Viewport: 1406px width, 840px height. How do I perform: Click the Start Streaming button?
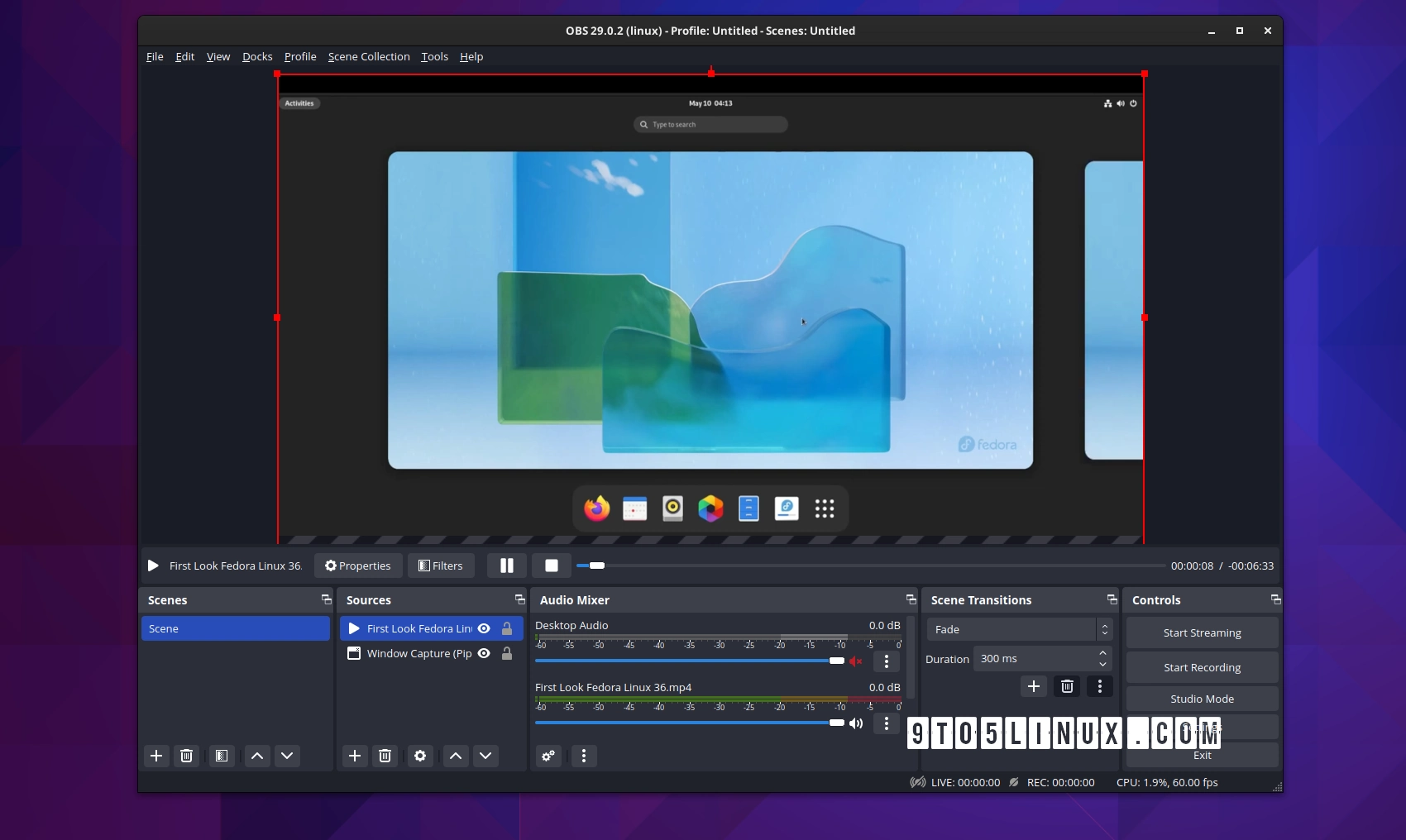click(1201, 632)
